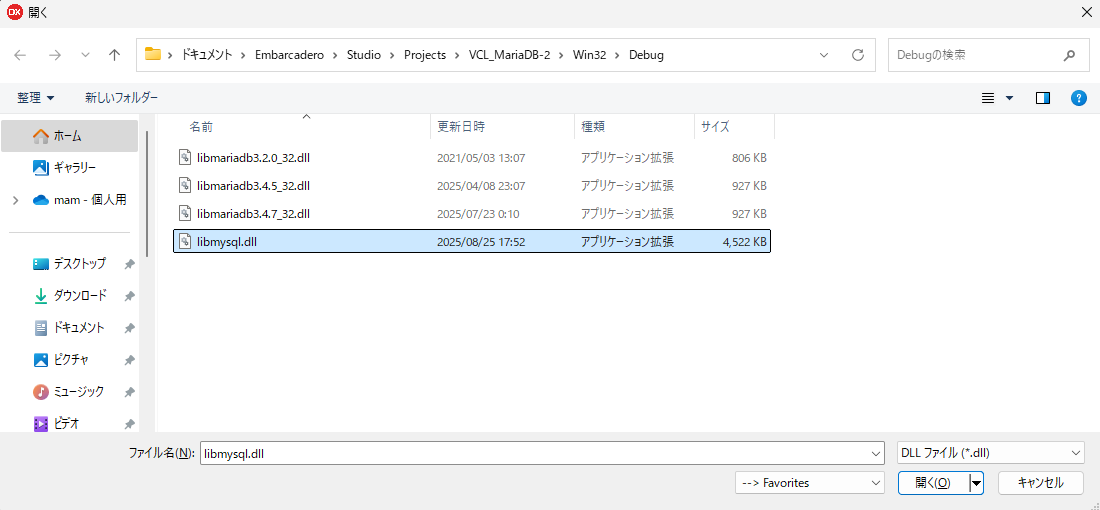Screen dimensions: 1100x510
Task: Select 'mam - 個人用' cloud entry
Action: [x=79, y=200]
